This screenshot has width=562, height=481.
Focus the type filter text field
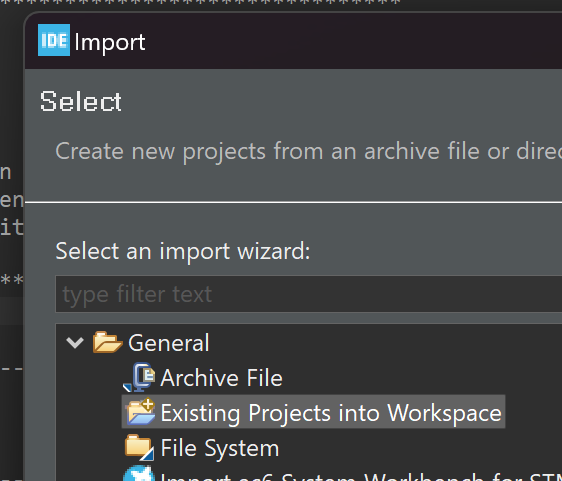coord(309,294)
